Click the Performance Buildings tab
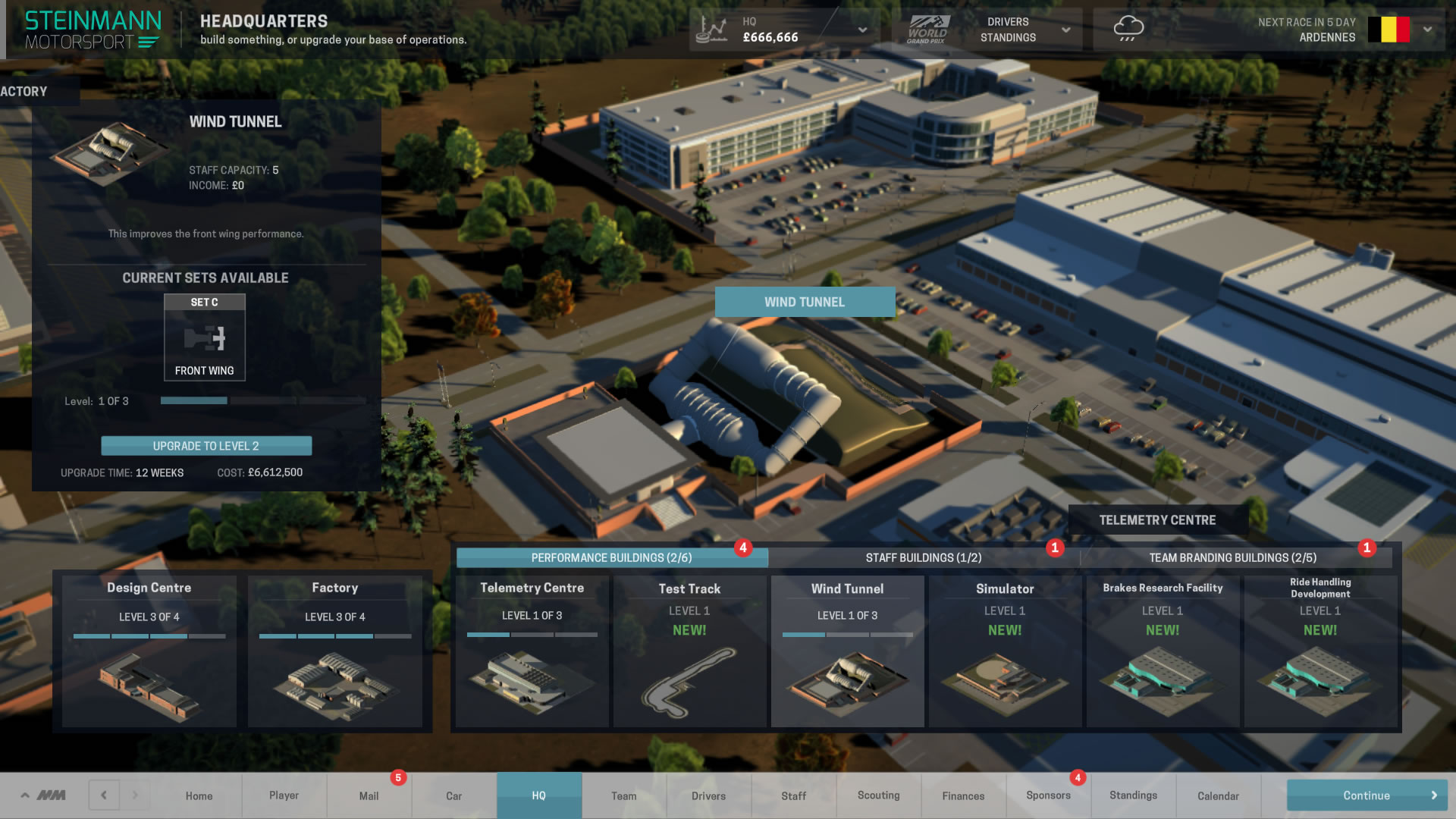Screen dimensions: 1456x819 pos(611,557)
